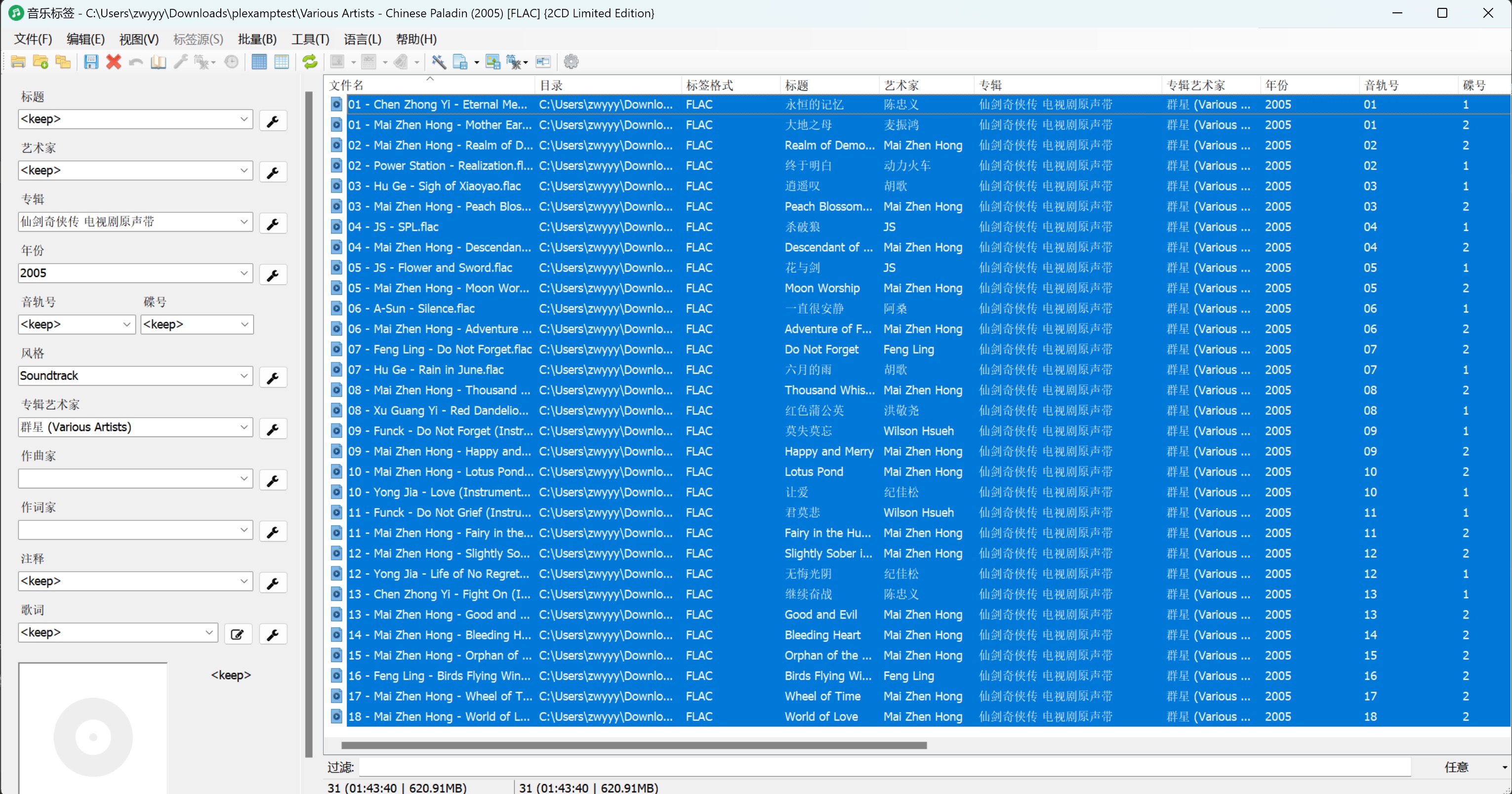Screen dimensions: 1512x794
Task: Click the save floppy disk icon
Action: 91,62
